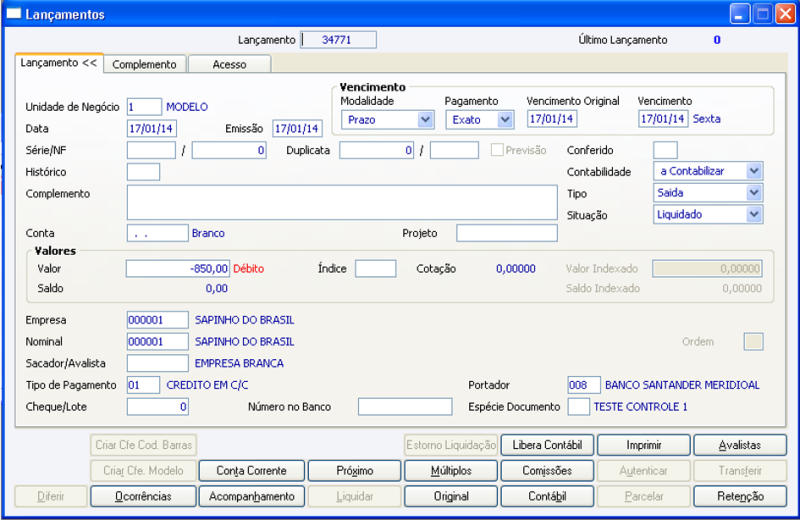Click the Lançamentos window title icon
Viewport: 800px width, 520px height.
(x=14, y=14)
